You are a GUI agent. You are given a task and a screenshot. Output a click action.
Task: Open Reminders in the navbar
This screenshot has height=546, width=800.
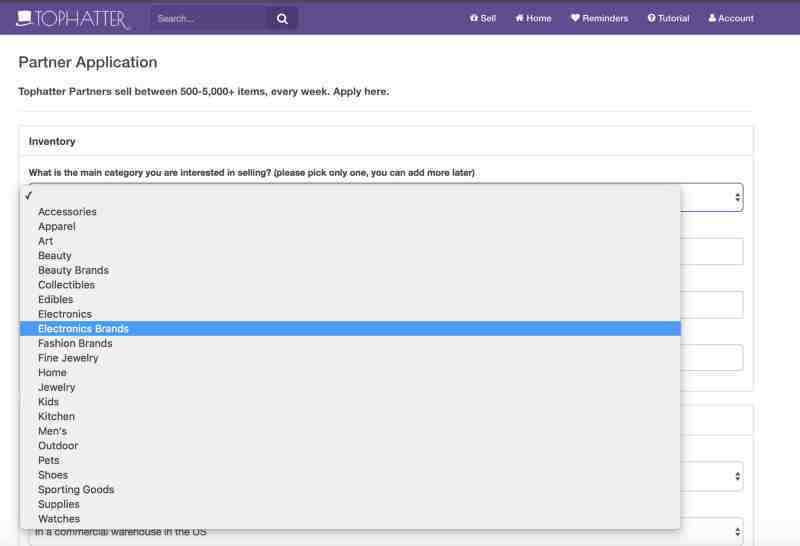click(599, 18)
